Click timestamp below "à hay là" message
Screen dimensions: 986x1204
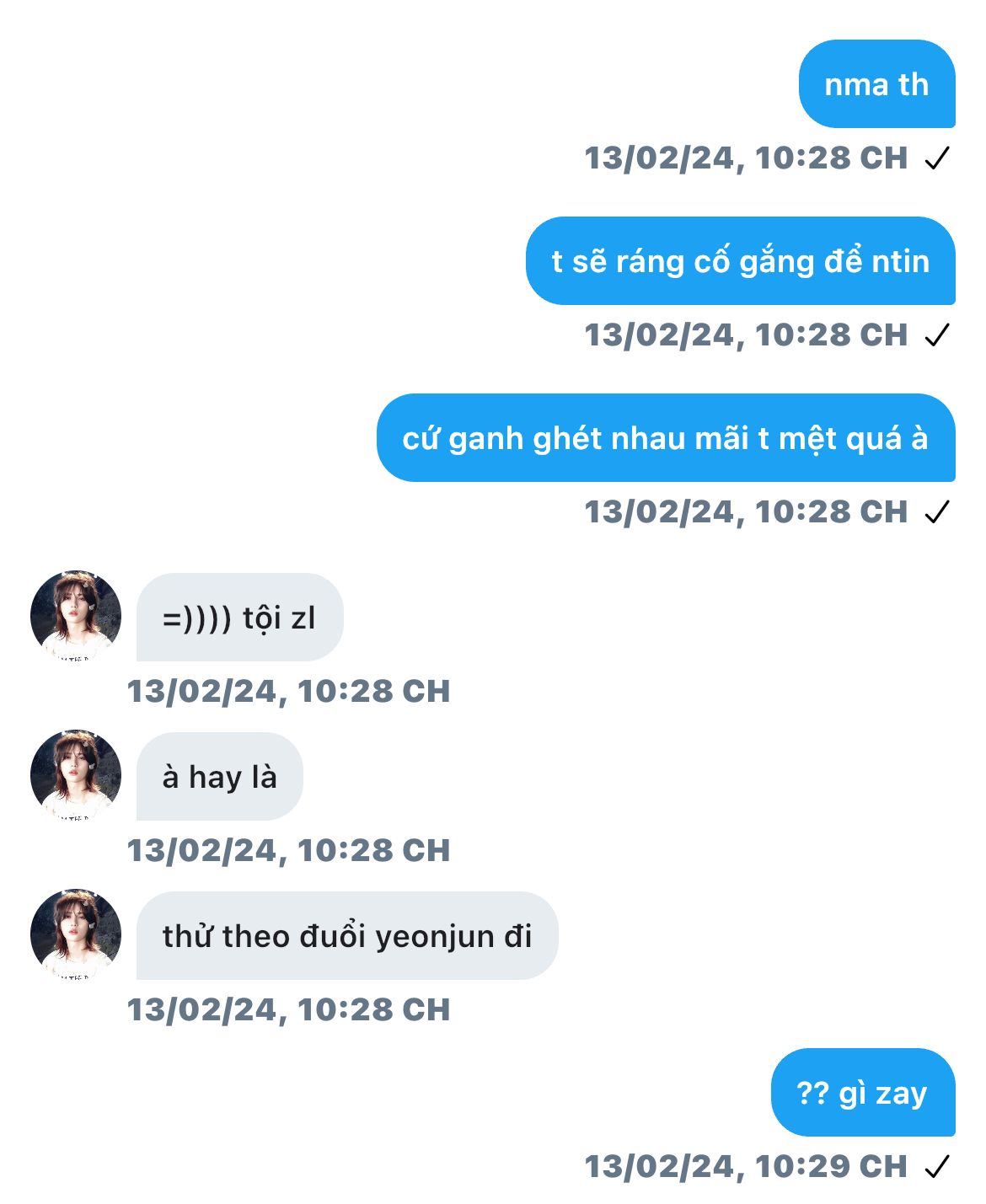click(288, 850)
